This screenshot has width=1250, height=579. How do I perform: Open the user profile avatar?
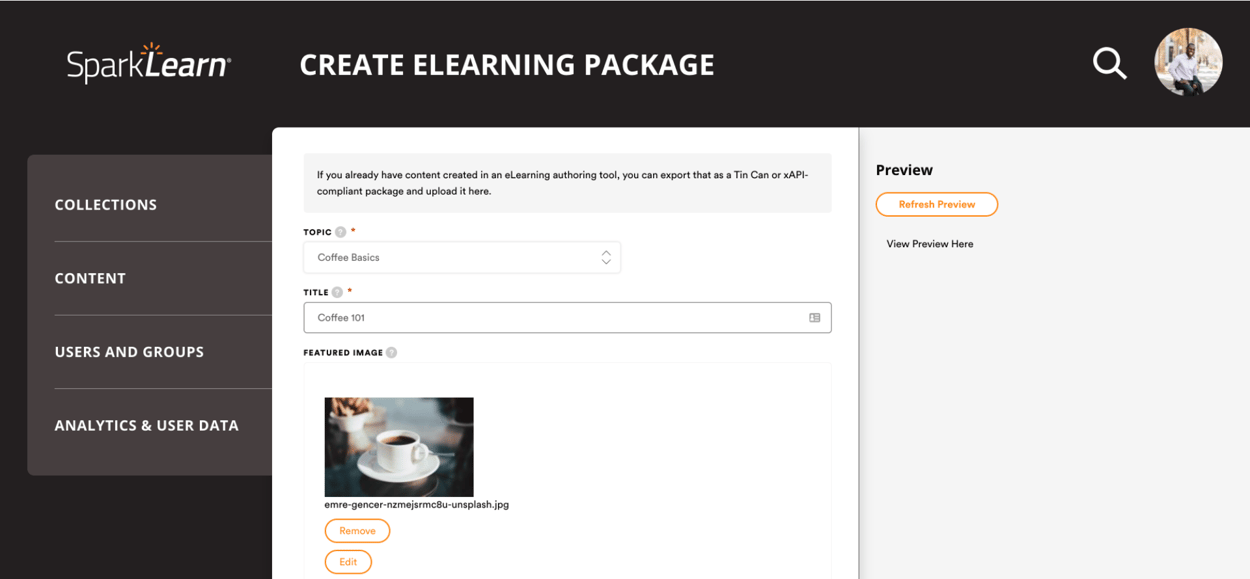[x=1188, y=61]
